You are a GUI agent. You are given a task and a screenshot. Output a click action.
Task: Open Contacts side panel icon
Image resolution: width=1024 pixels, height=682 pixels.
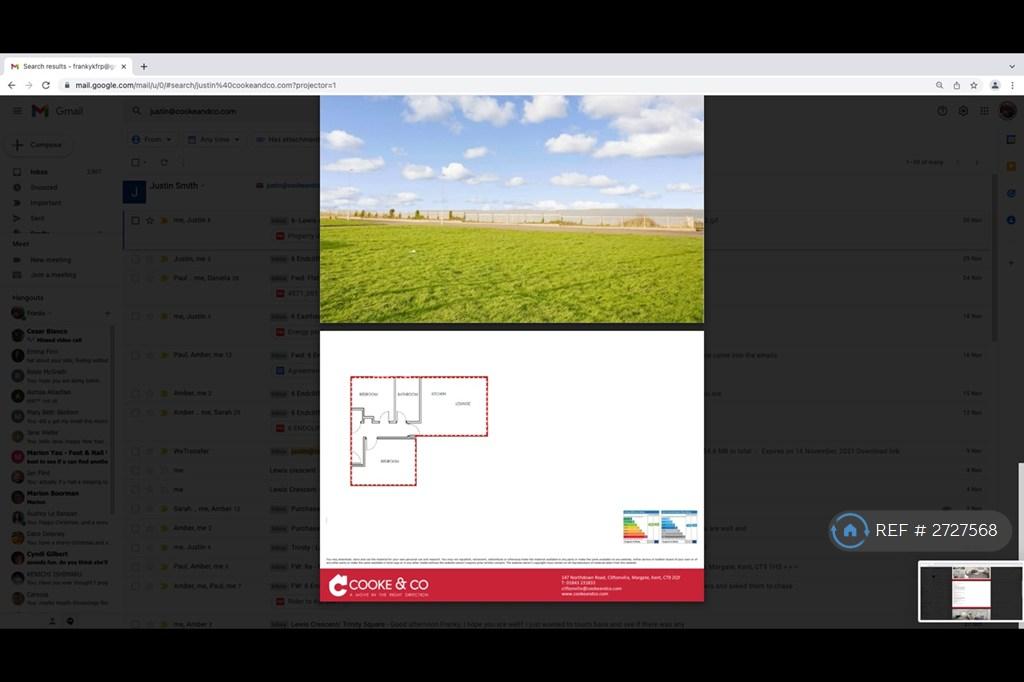pyautogui.click(x=1011, y=220)
